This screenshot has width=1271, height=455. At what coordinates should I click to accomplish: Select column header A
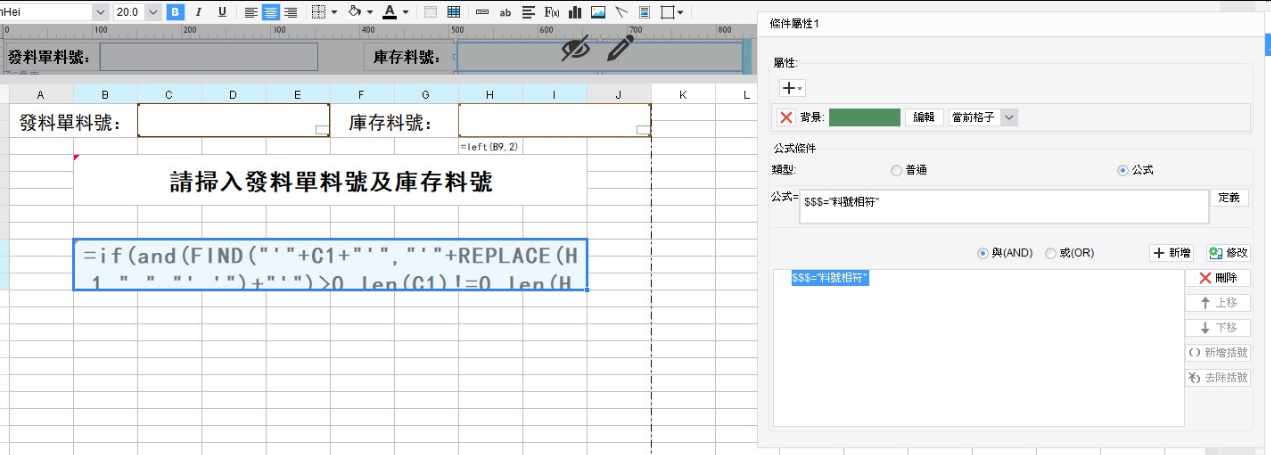pos(41,94)
